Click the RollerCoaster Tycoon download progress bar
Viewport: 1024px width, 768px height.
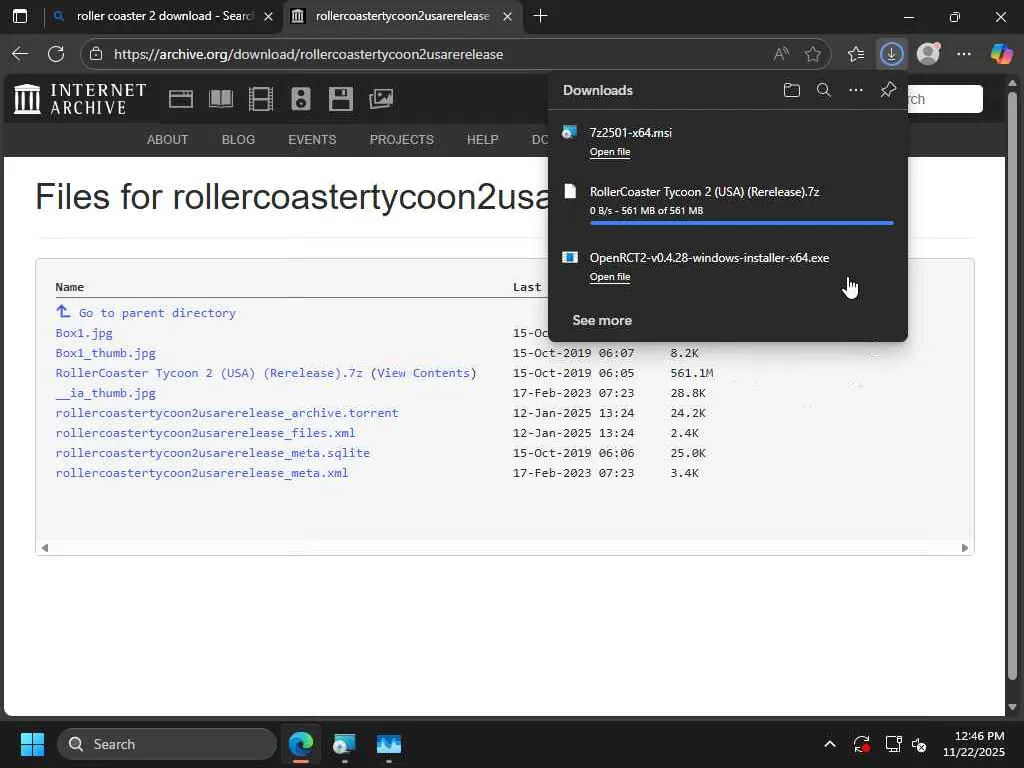coord(741,223)
